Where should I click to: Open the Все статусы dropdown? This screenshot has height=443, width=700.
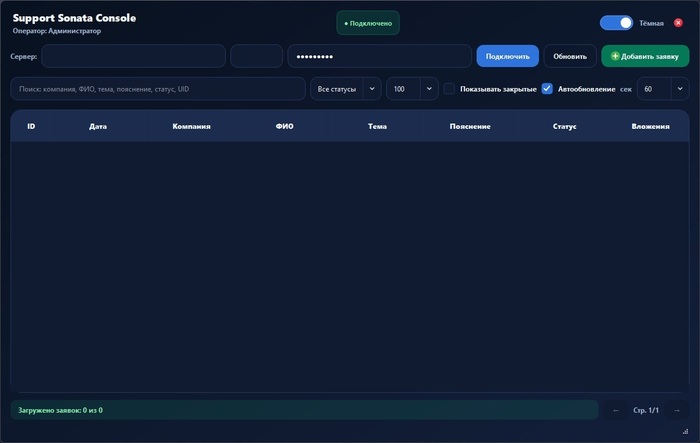(346, 89)
